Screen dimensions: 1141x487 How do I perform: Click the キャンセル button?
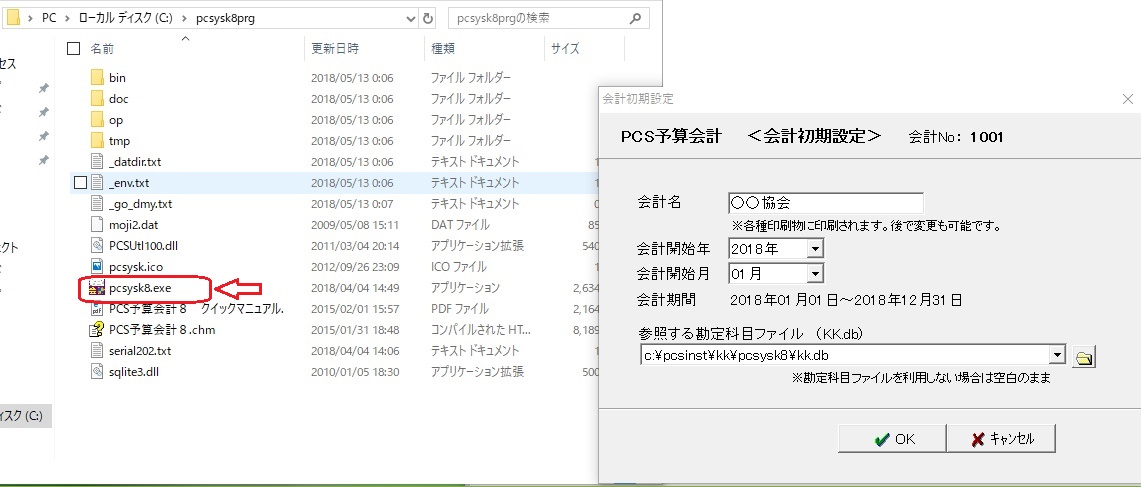point(1000,439)
